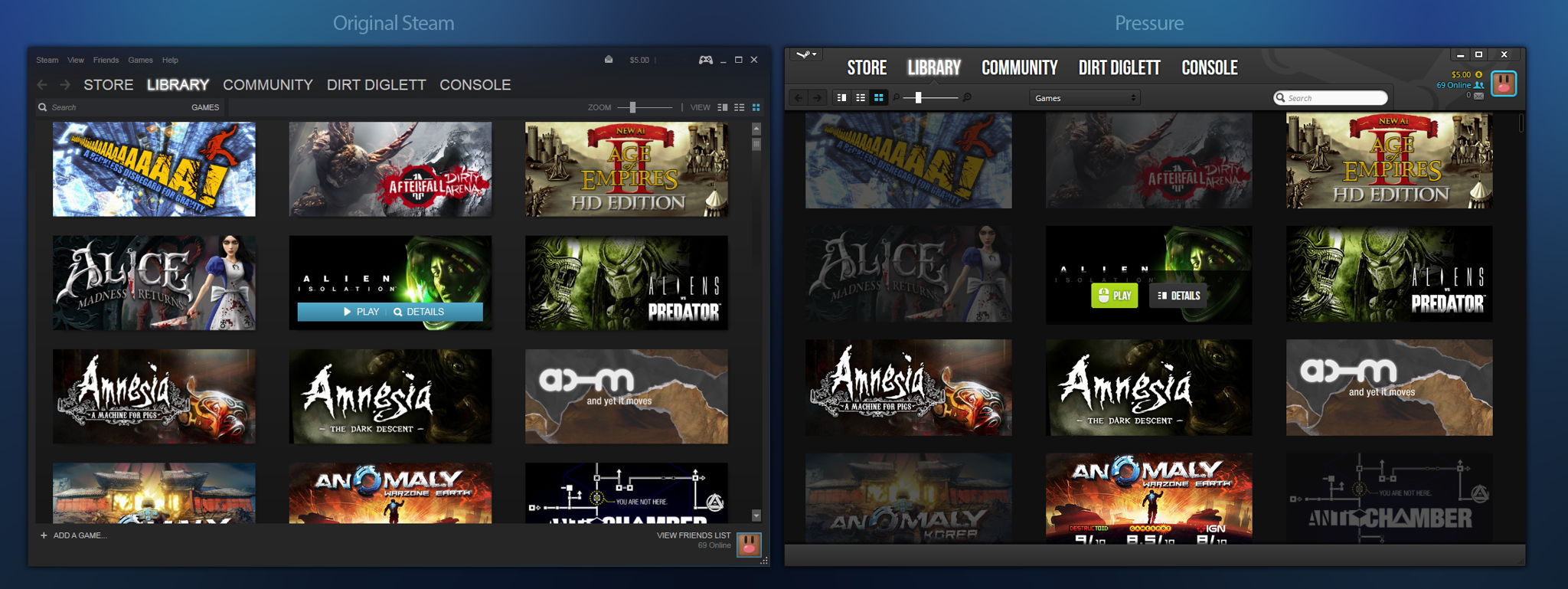Open the Friends menu in Original Steam
Viewport: 1568px width, 589px height.
(106, 60)
